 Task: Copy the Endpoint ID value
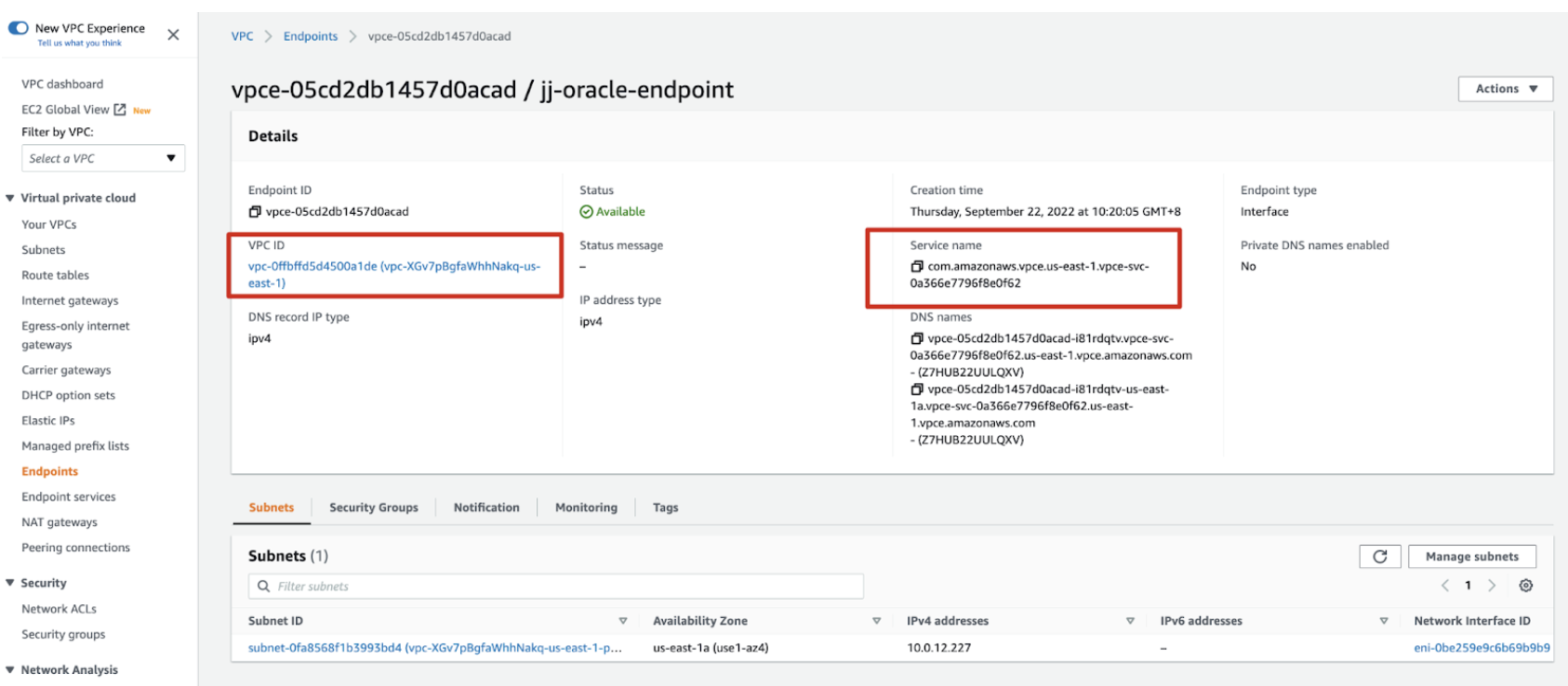[x=255, y=212]
